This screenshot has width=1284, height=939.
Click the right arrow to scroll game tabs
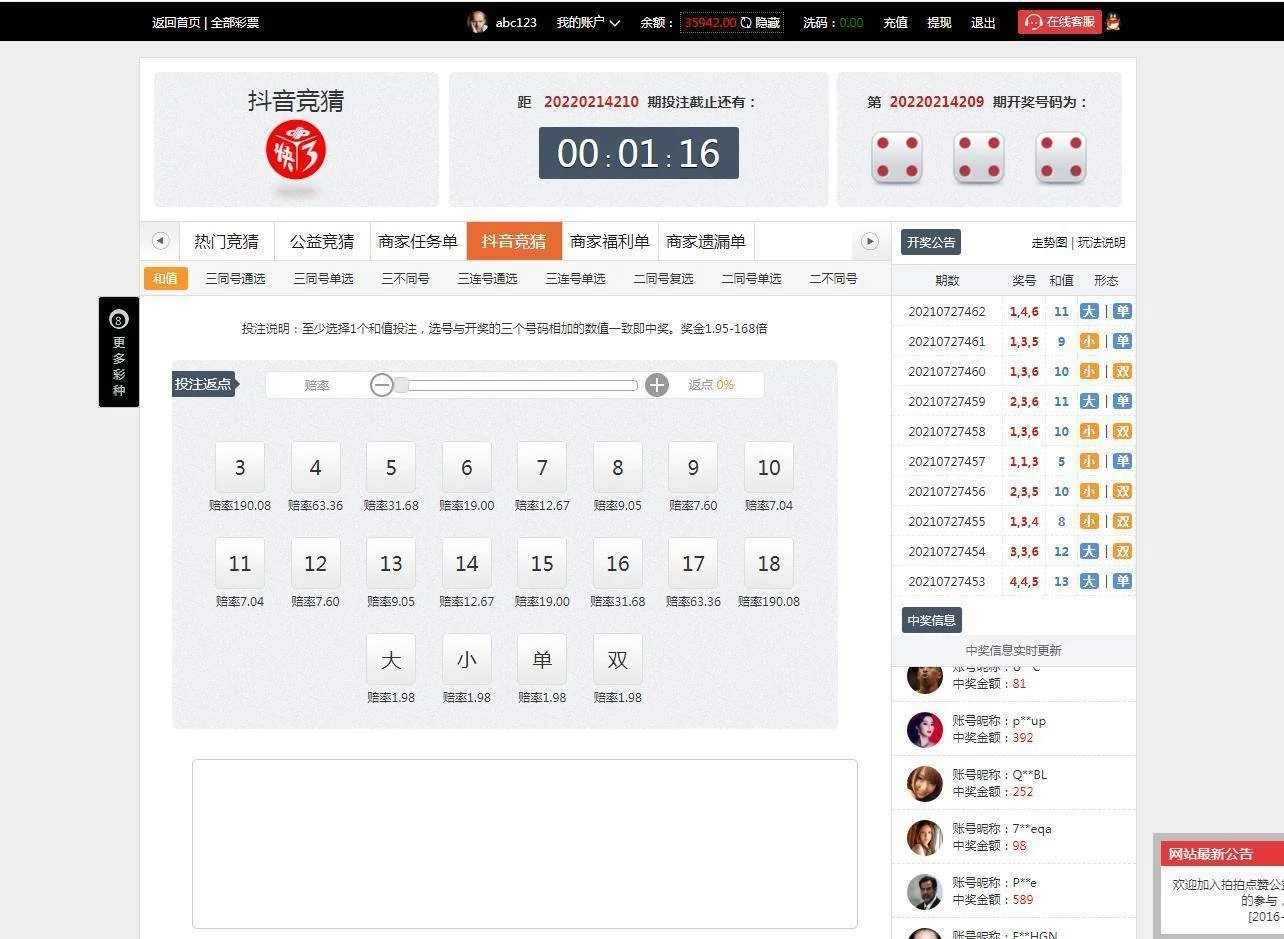point(869,241)
